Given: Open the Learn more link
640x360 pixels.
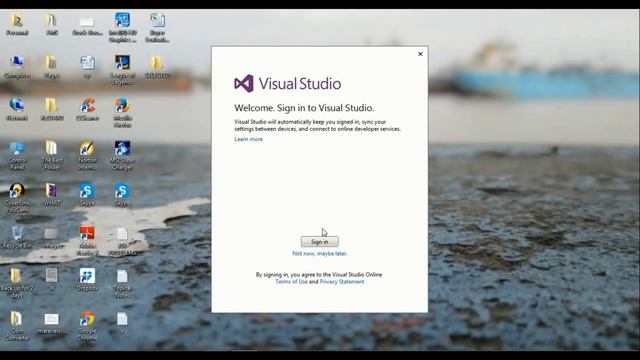Looking at the screenshot, I should (249, 139).
